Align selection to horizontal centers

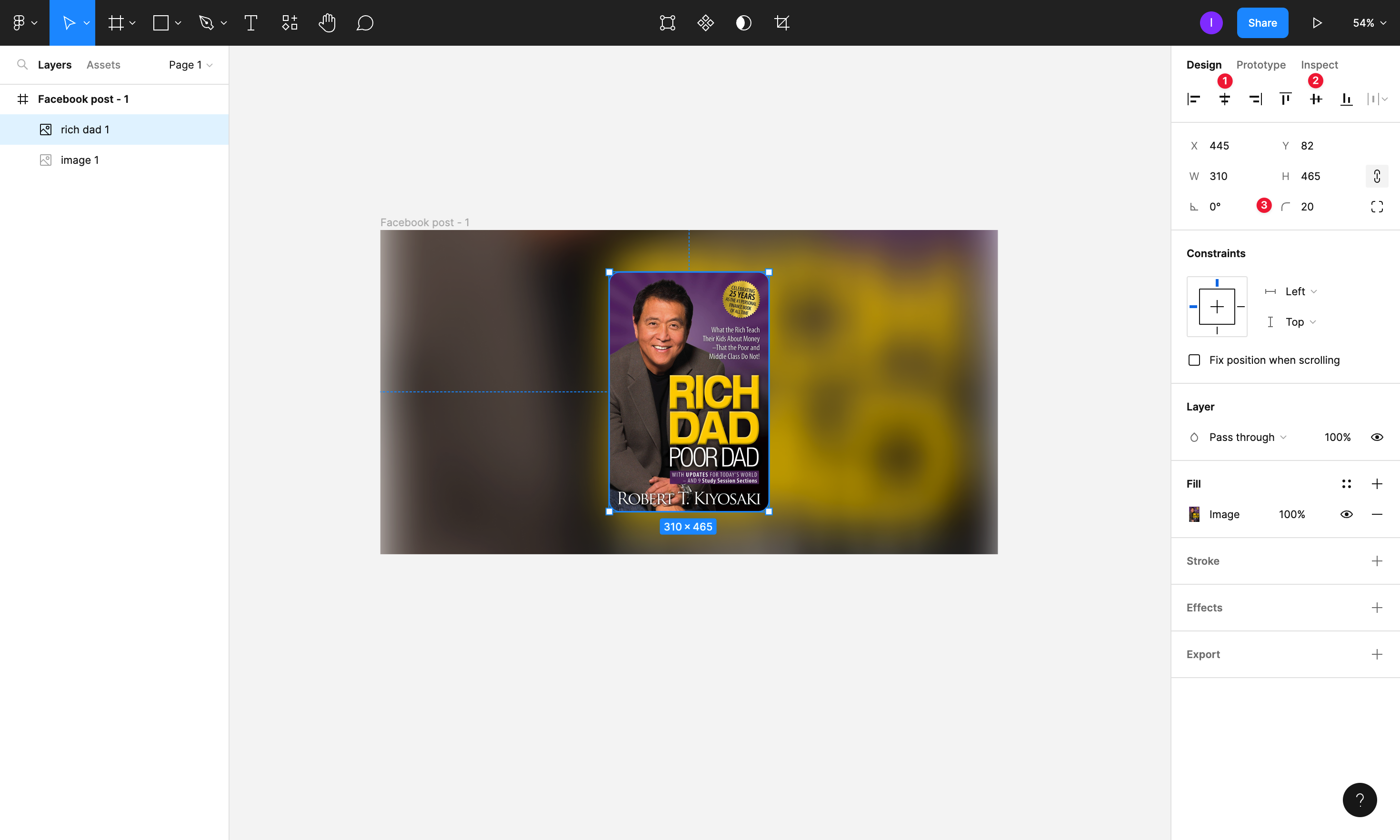[1225, 99]
